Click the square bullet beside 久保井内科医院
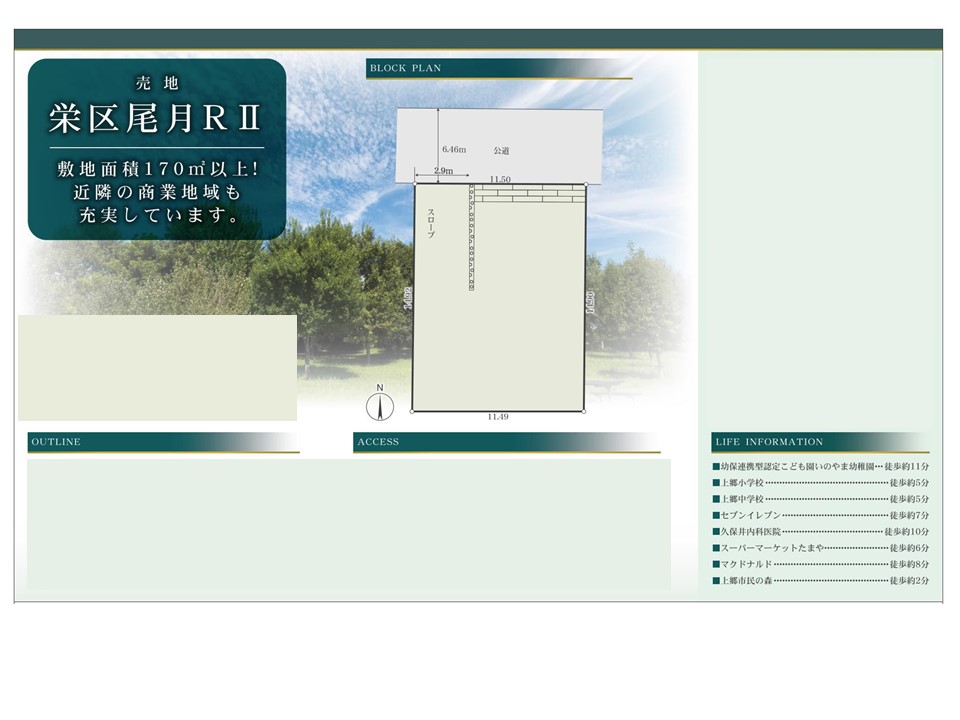960x720 pixels. coord(716,532)
